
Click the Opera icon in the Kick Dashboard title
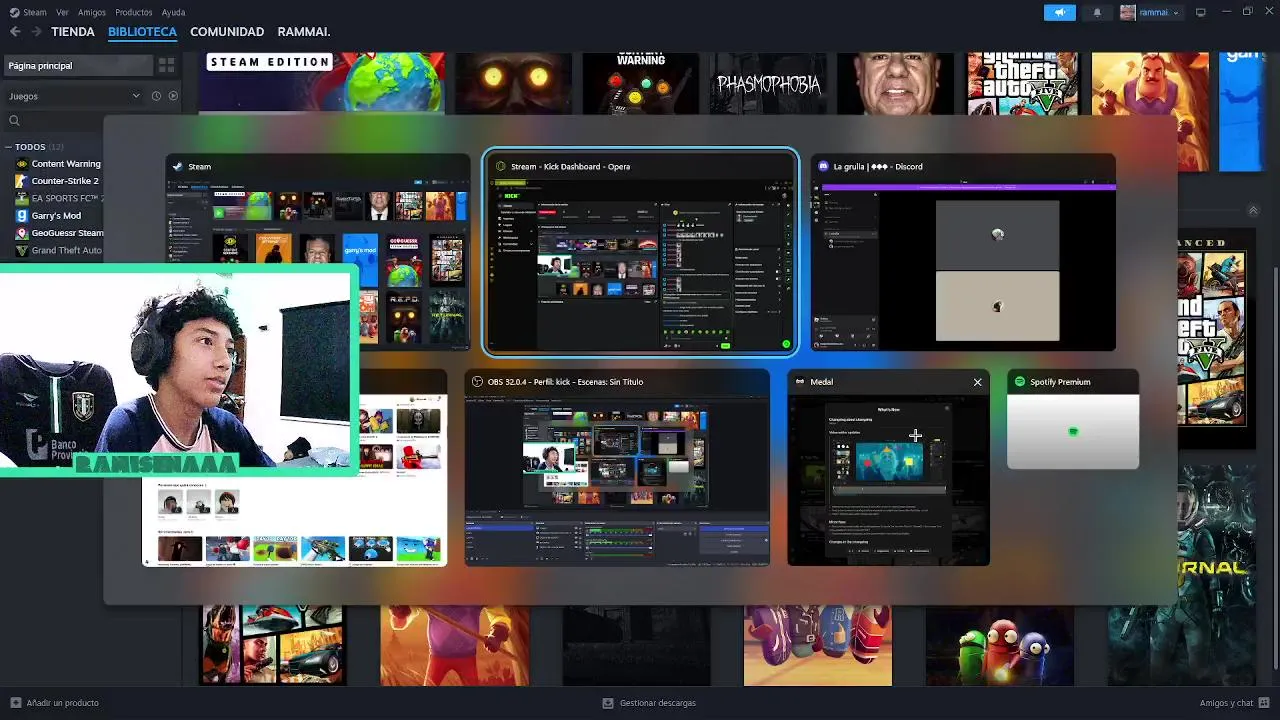(x=501, y=166)
